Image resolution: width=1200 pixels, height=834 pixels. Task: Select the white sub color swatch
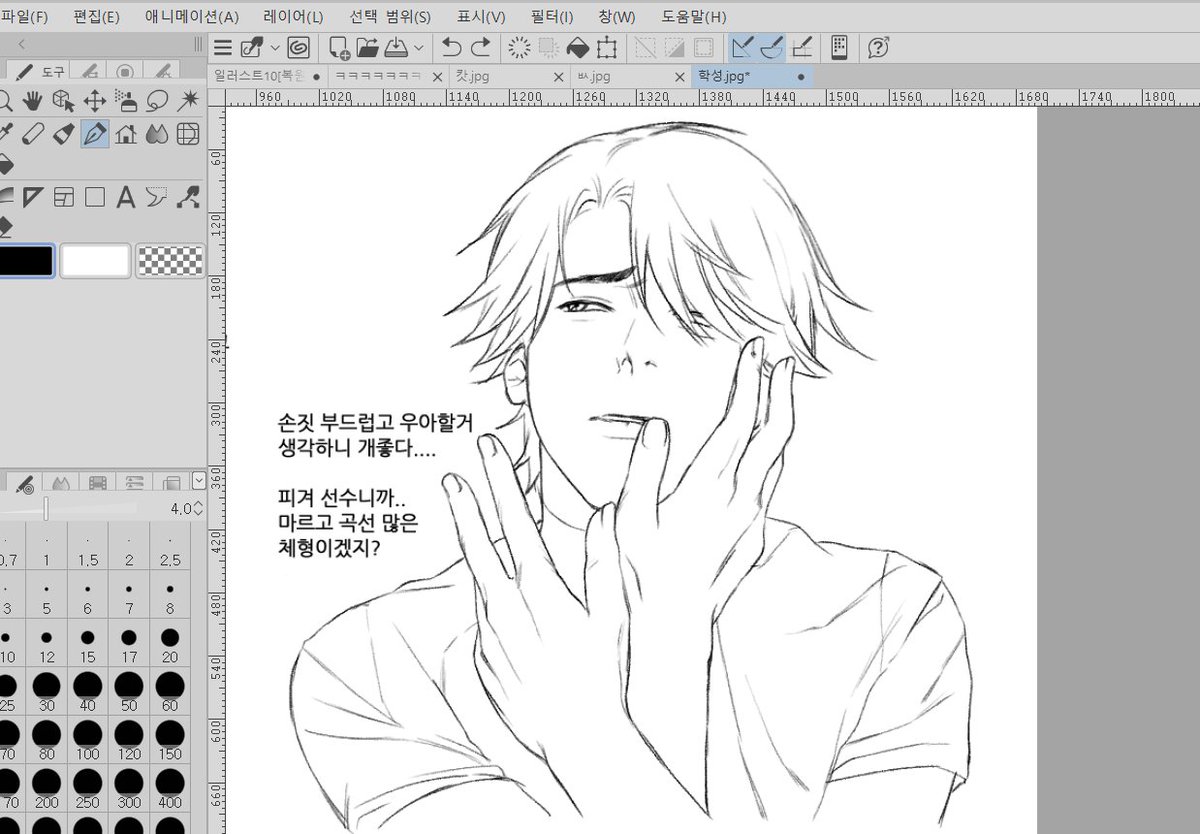(x=95, y=261)
